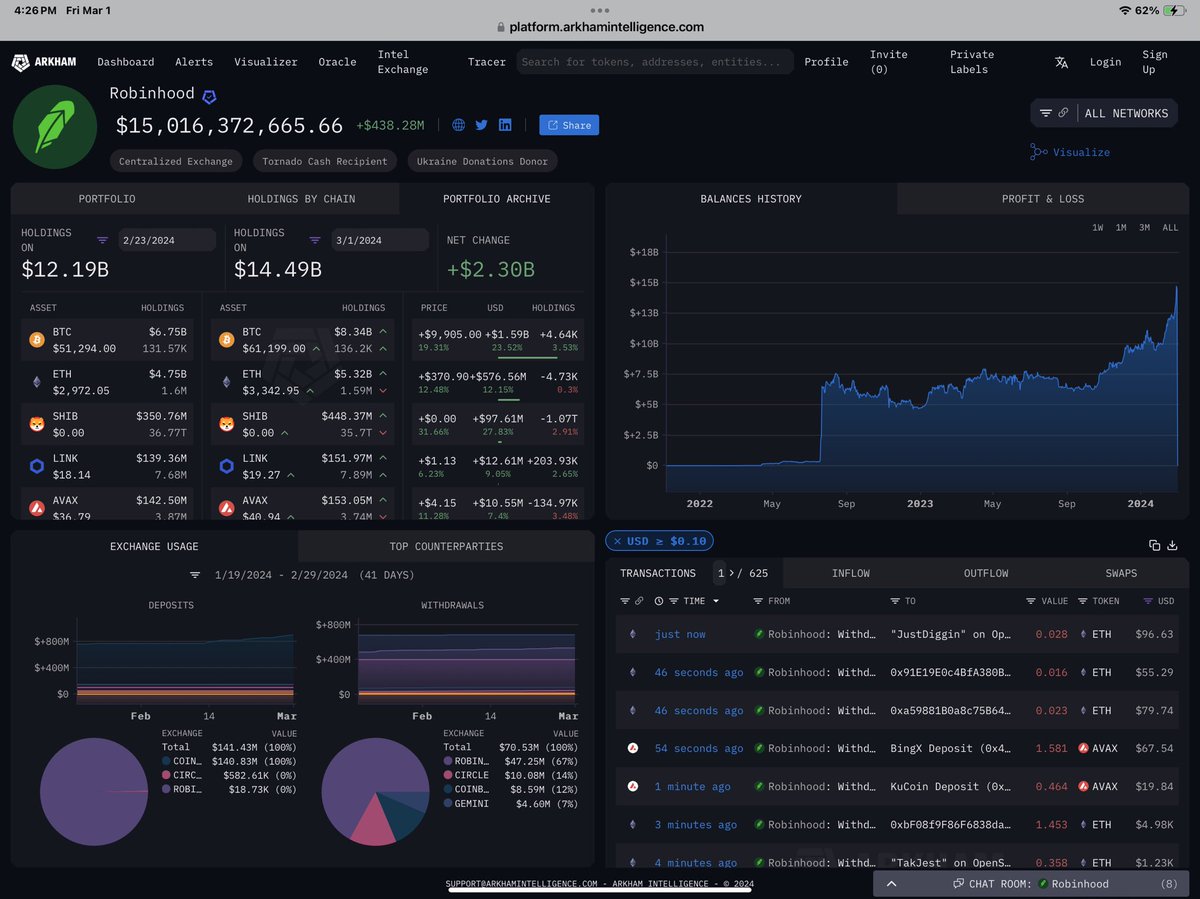Click the blue Share button
1200x899 pixels.
click(x=569, y=125)
